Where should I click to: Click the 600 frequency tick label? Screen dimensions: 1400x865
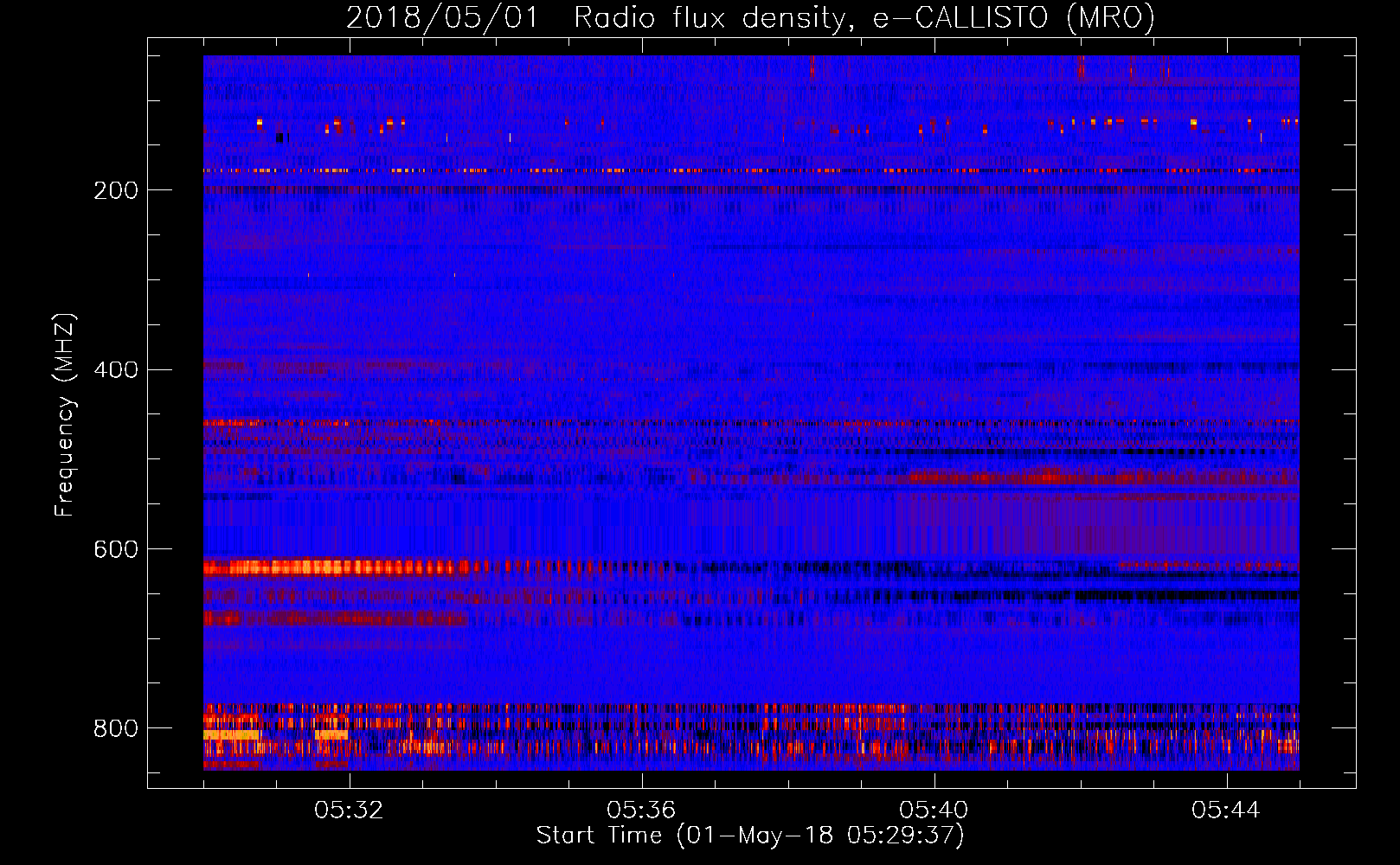116,550
